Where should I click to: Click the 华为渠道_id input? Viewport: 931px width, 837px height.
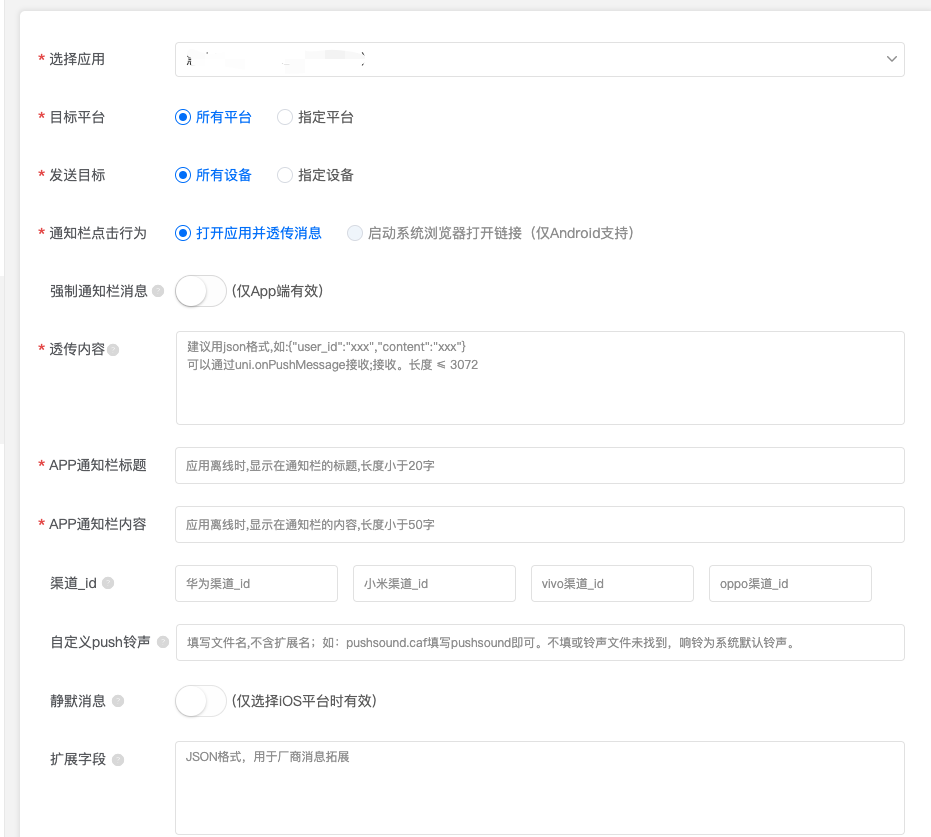coord(256,584)
